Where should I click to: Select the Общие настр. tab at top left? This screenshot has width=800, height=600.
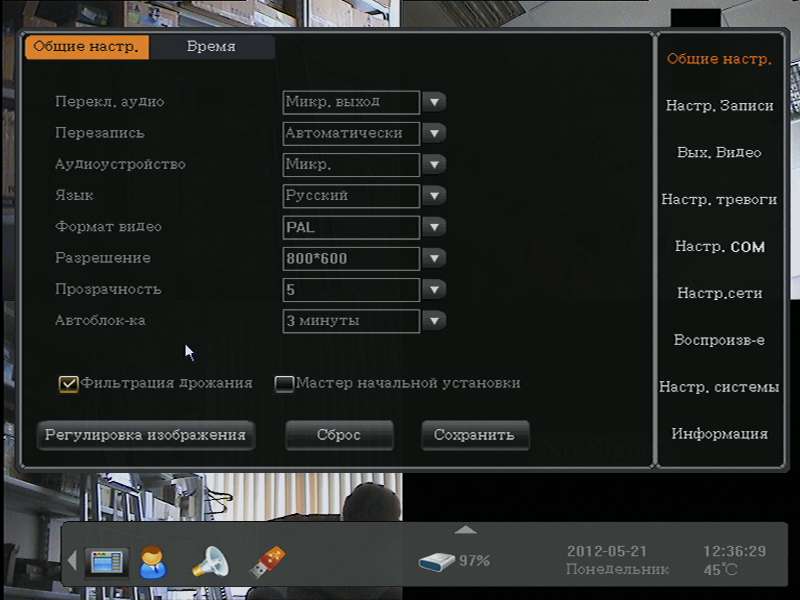click(86, 47)
